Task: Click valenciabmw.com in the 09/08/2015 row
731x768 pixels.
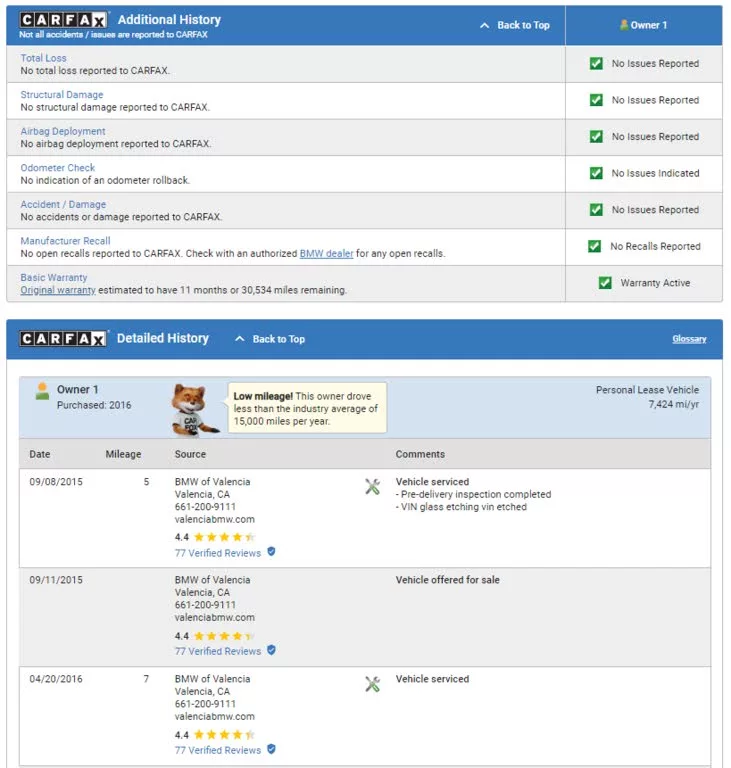Action: pos(215,519)
